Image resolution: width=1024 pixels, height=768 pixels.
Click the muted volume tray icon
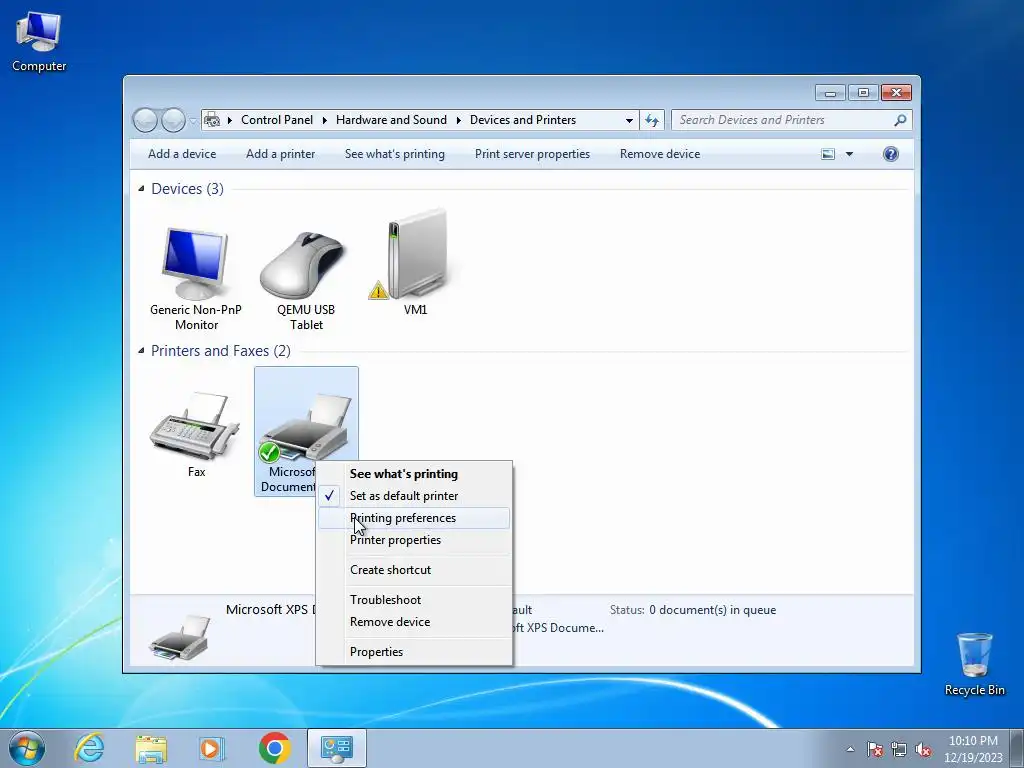(923, 749)
